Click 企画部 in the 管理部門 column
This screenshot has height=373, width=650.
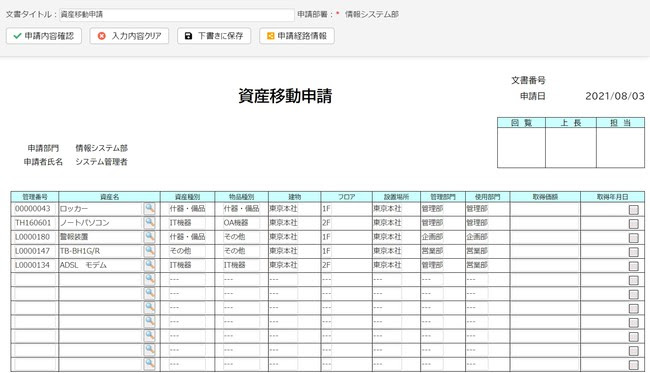[432, 237]
